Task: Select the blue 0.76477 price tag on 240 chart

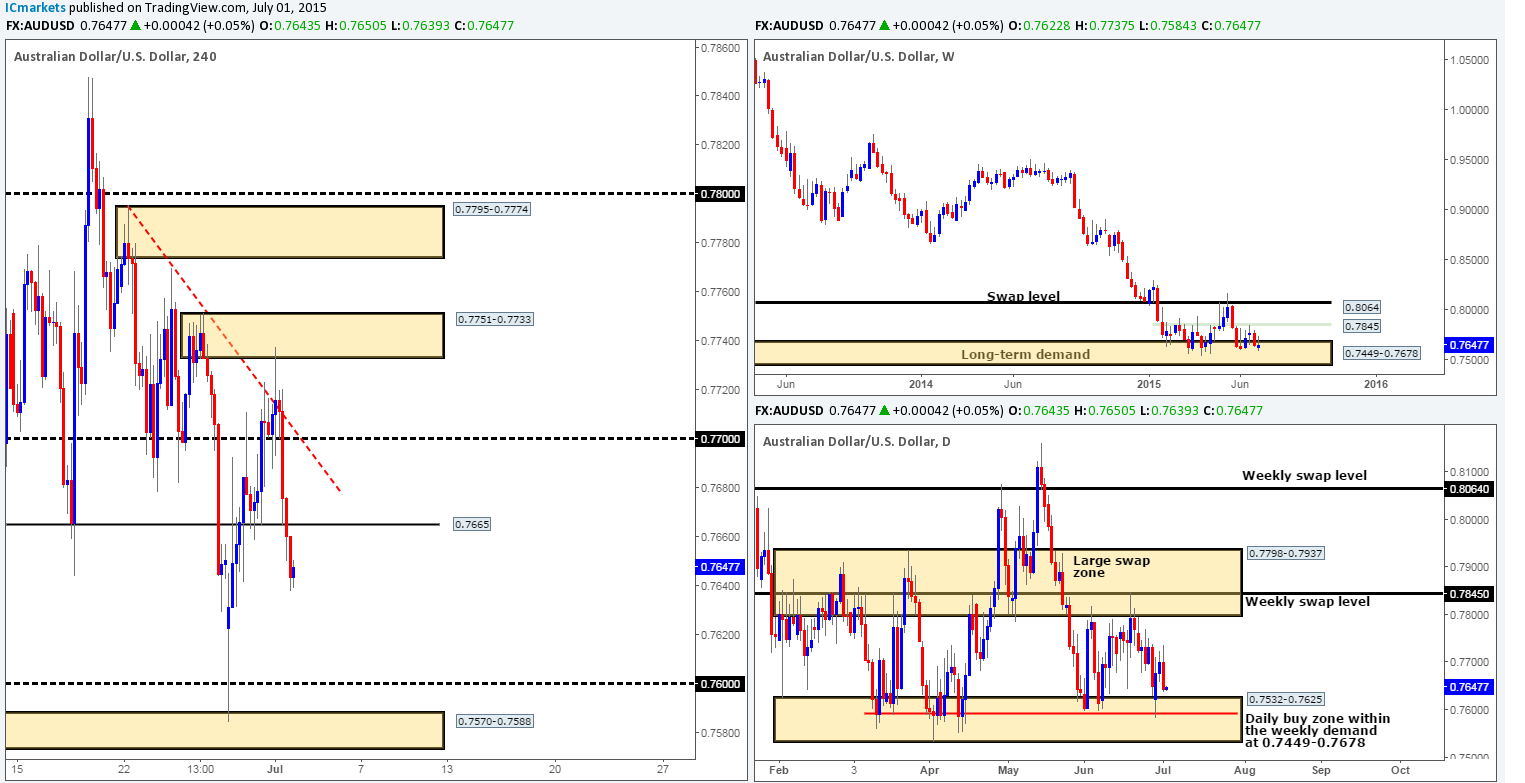Action: 718,566
